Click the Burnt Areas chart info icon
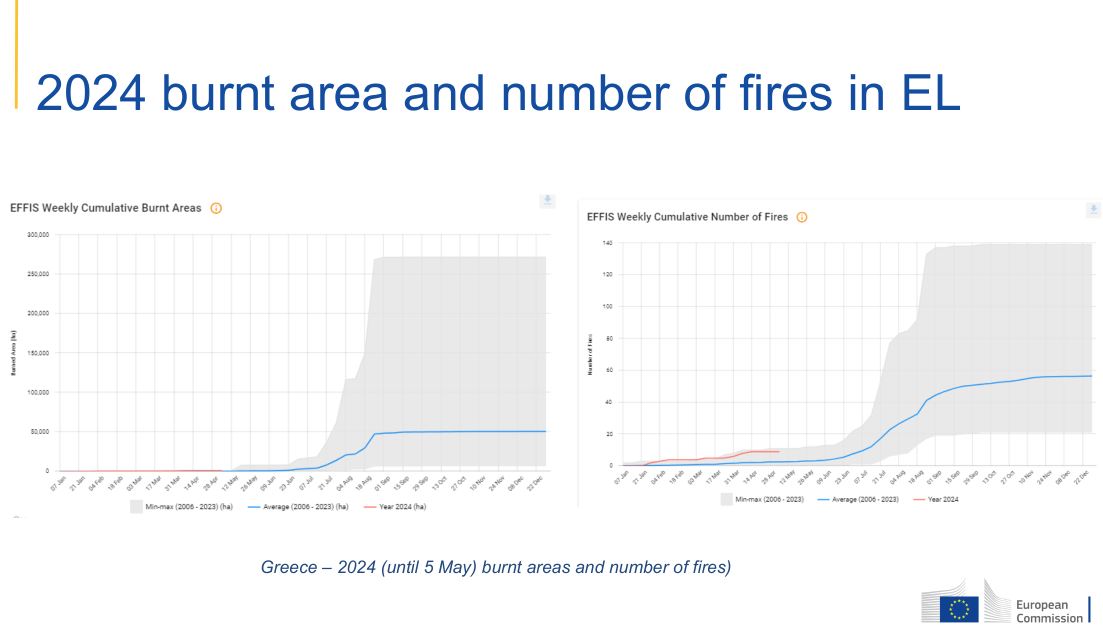Image resolution: width=1103 pixels, height=638 pixels. tap(216, 208)
